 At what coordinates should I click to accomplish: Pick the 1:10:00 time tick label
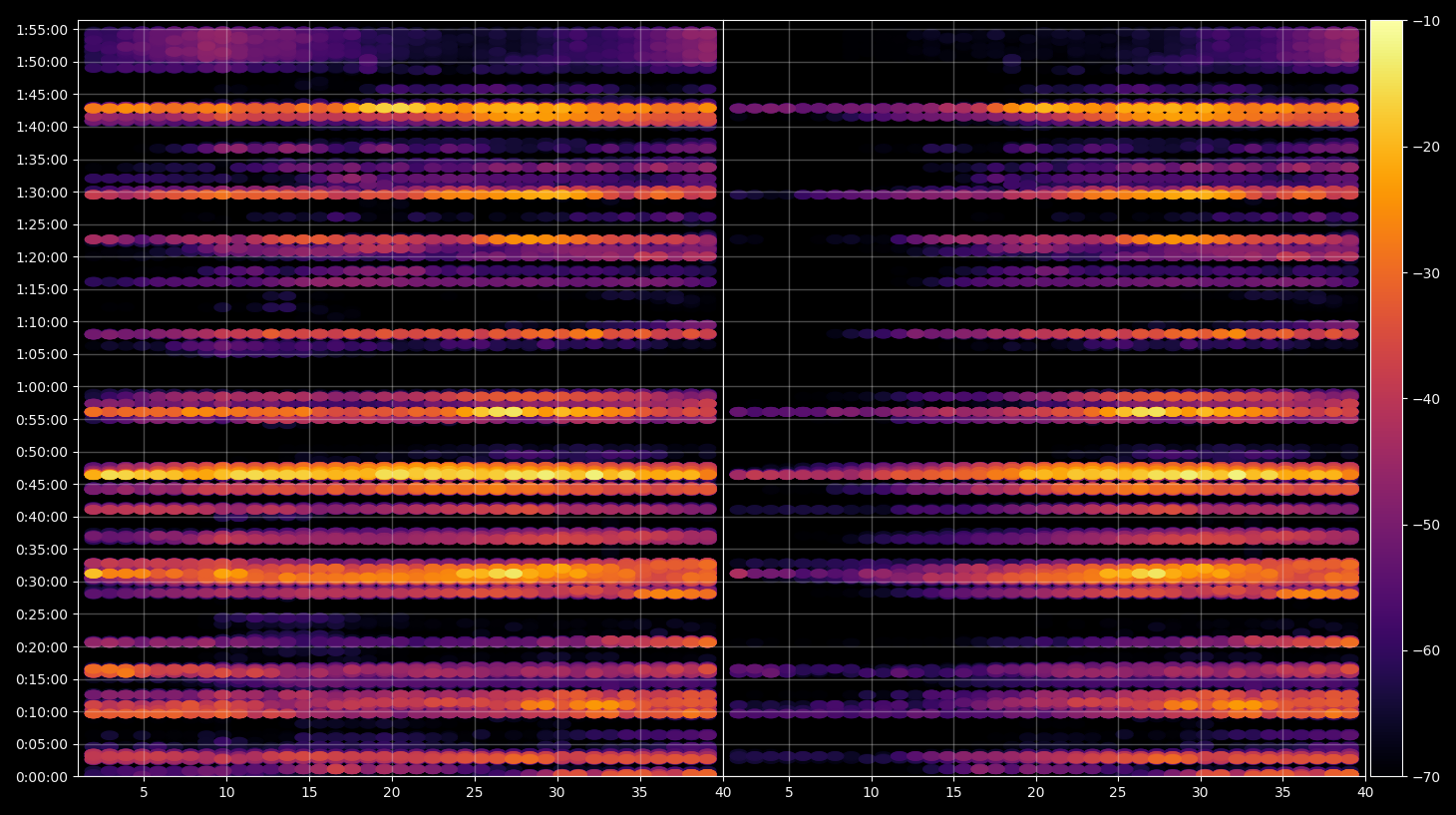click(x=42, y=322)
